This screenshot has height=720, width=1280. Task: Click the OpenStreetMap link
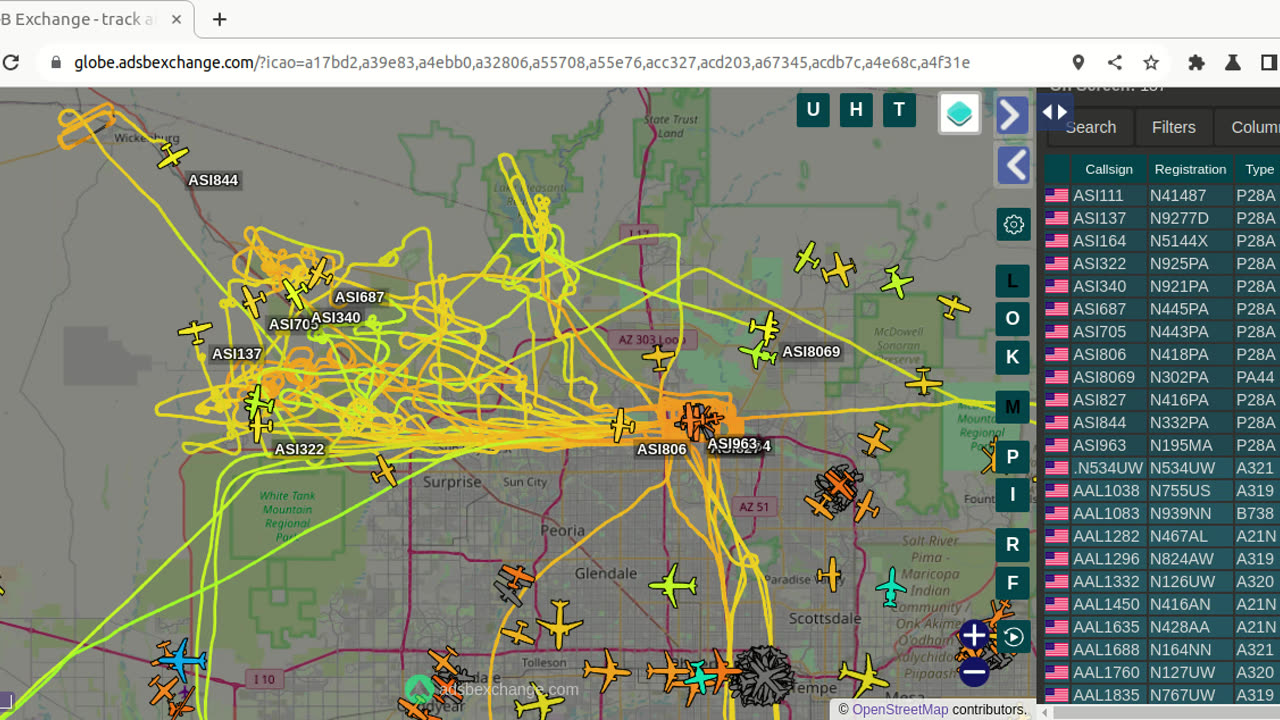[x=900, y=709]
